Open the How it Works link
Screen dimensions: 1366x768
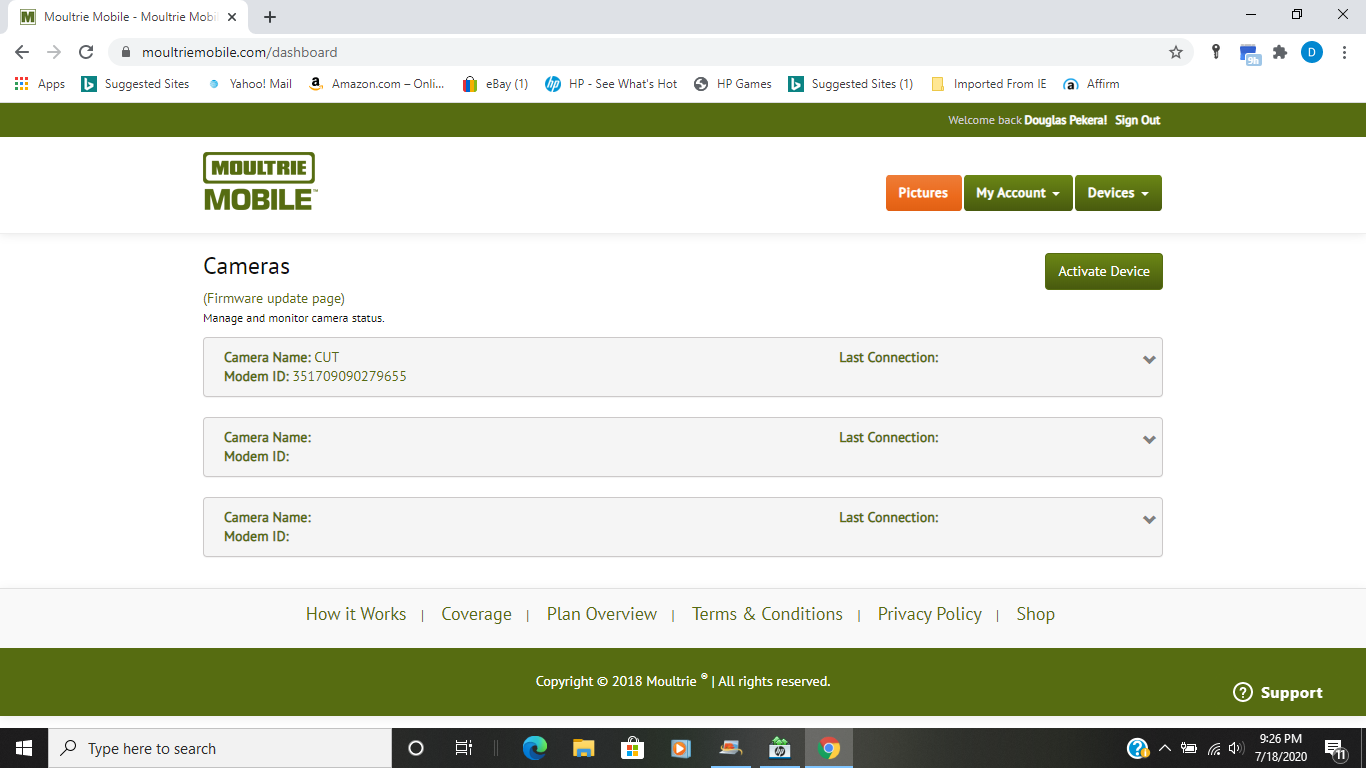point(356,614)
